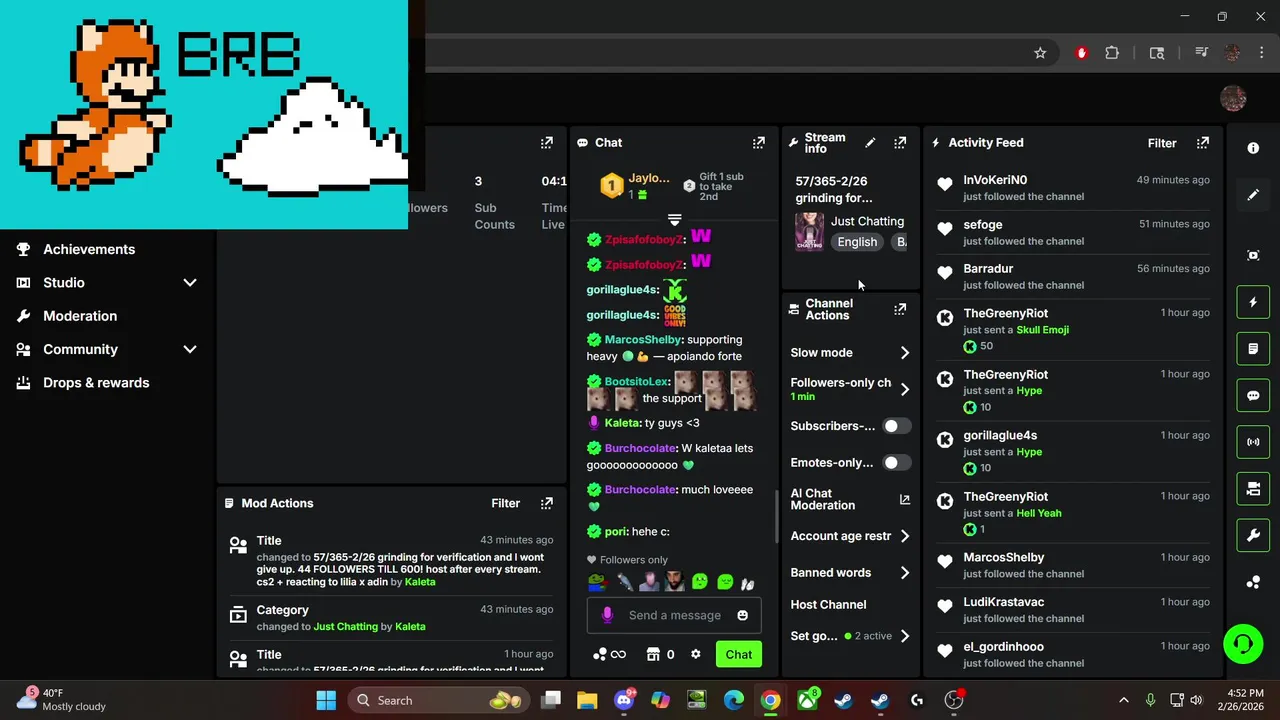The image size is (1280, 720).
Task: Click the taskbar Search box
Action: (437, 700)
